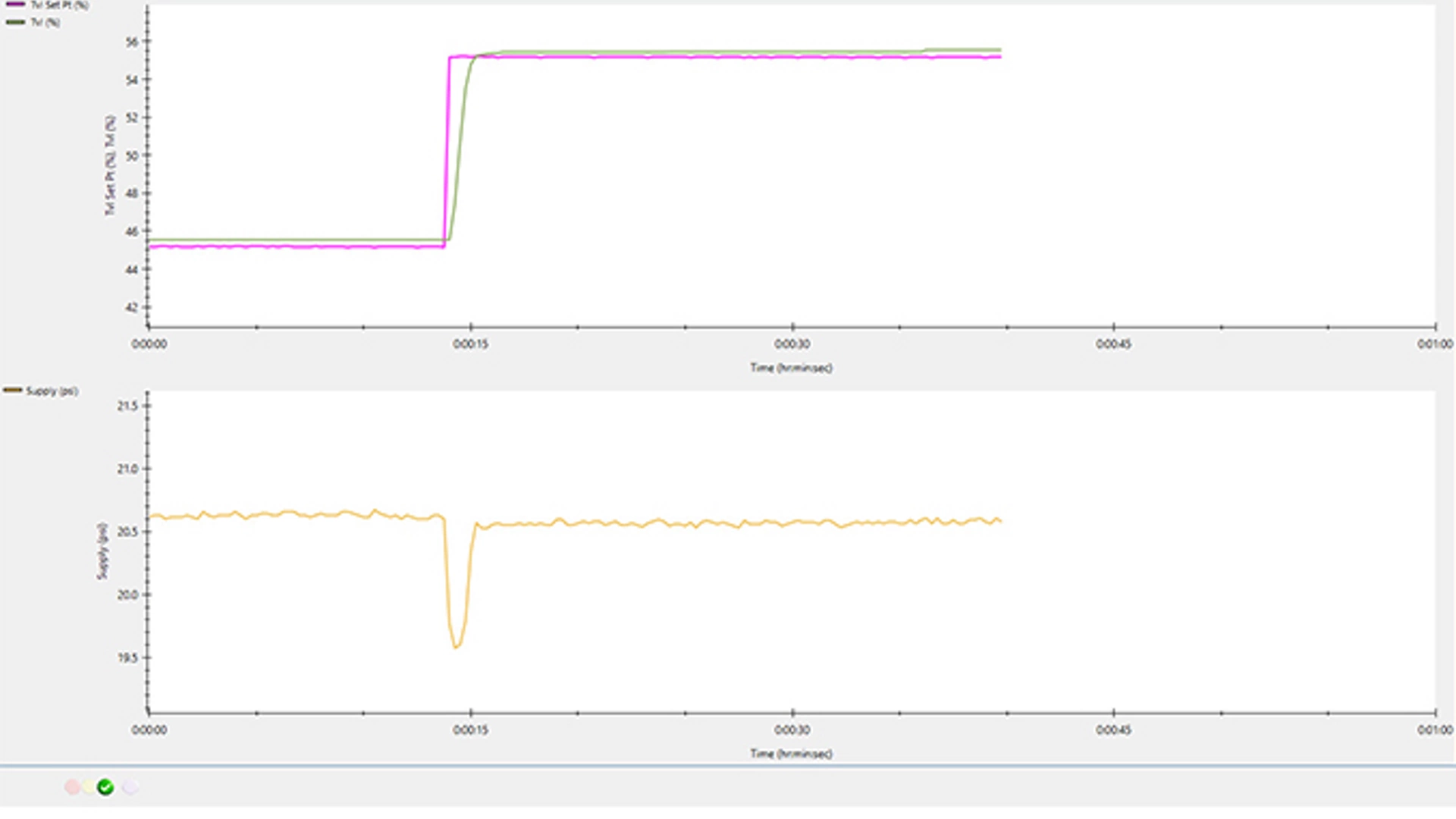Select the Tvl Set Pt (%) legend label

tap(59, 5)
